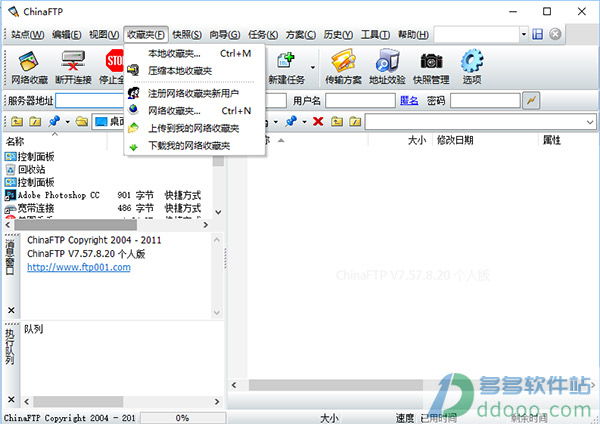Click the local list scroll-down arrow

tap(218, 212)
